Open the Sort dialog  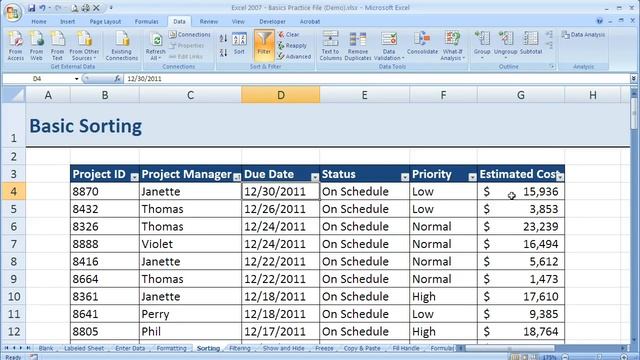click(239, 44)
